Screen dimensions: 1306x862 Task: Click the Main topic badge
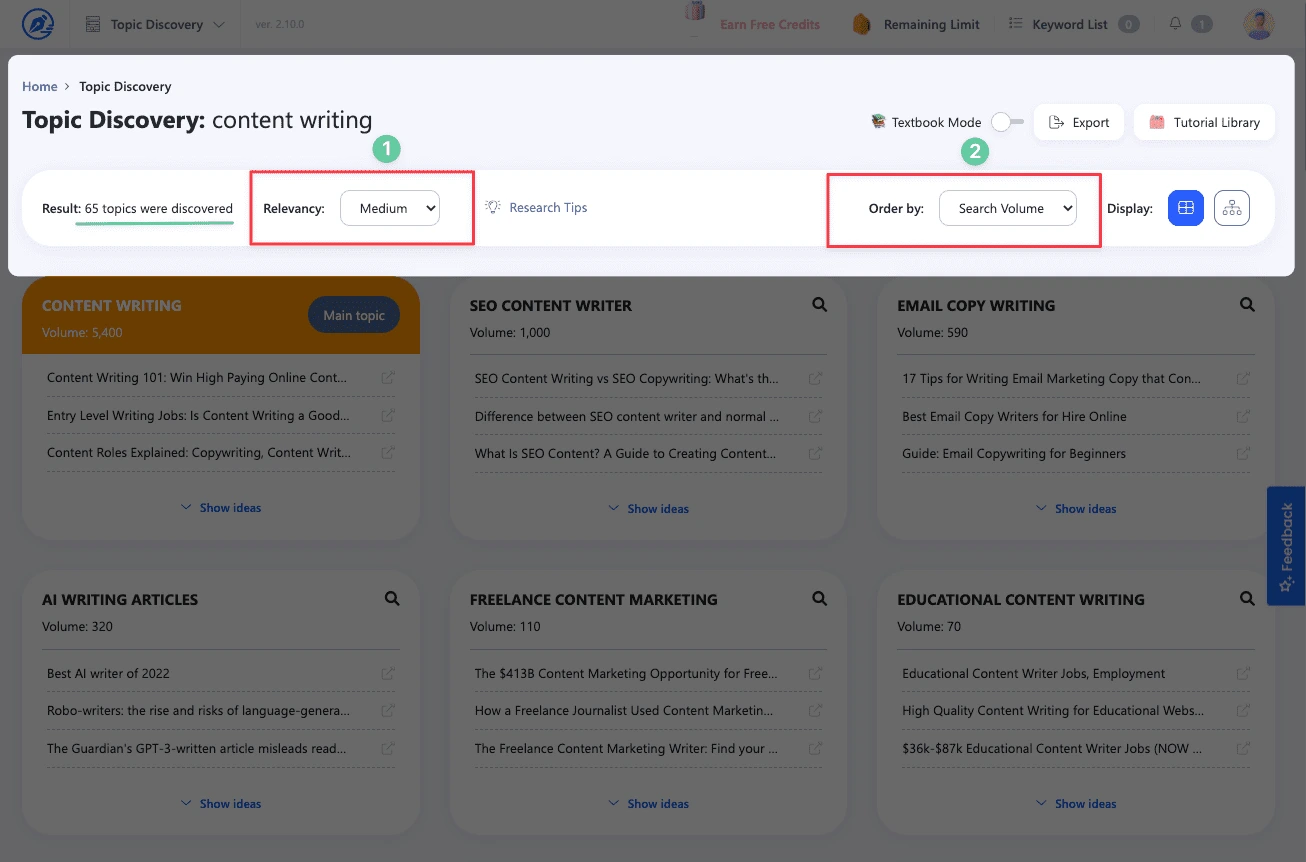click(354, 315)
